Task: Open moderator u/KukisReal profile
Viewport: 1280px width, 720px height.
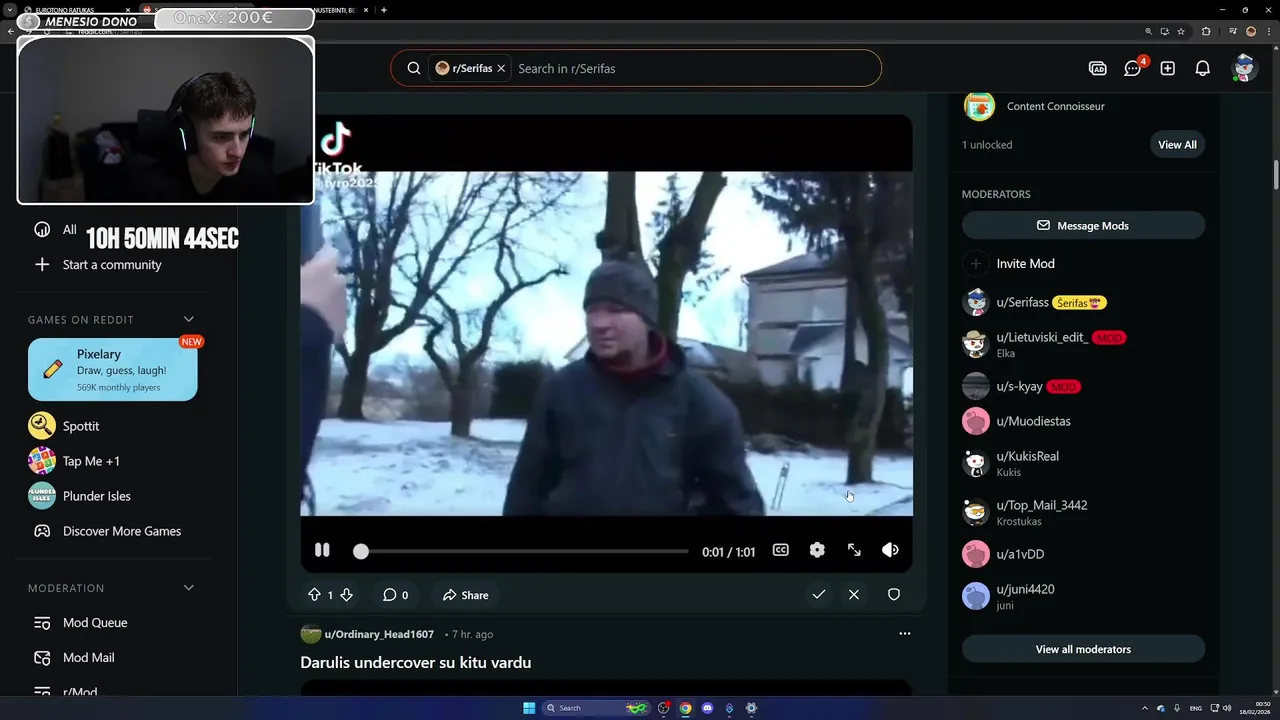Action: 1027,456
